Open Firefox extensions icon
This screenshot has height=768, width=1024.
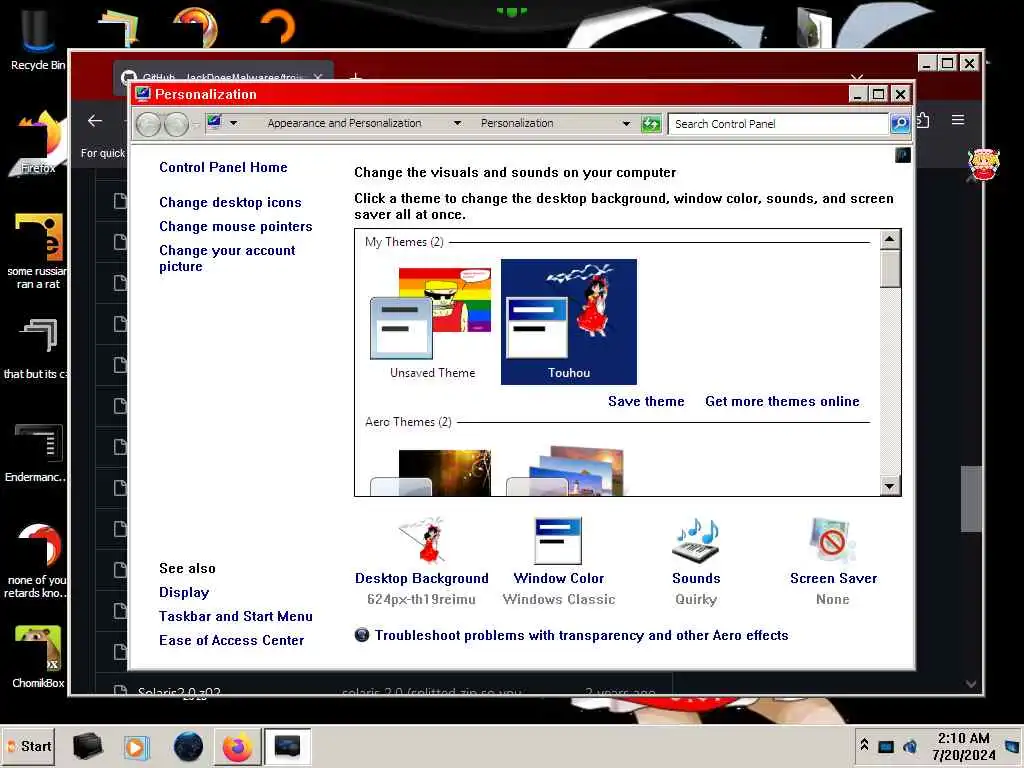[923, 120]
